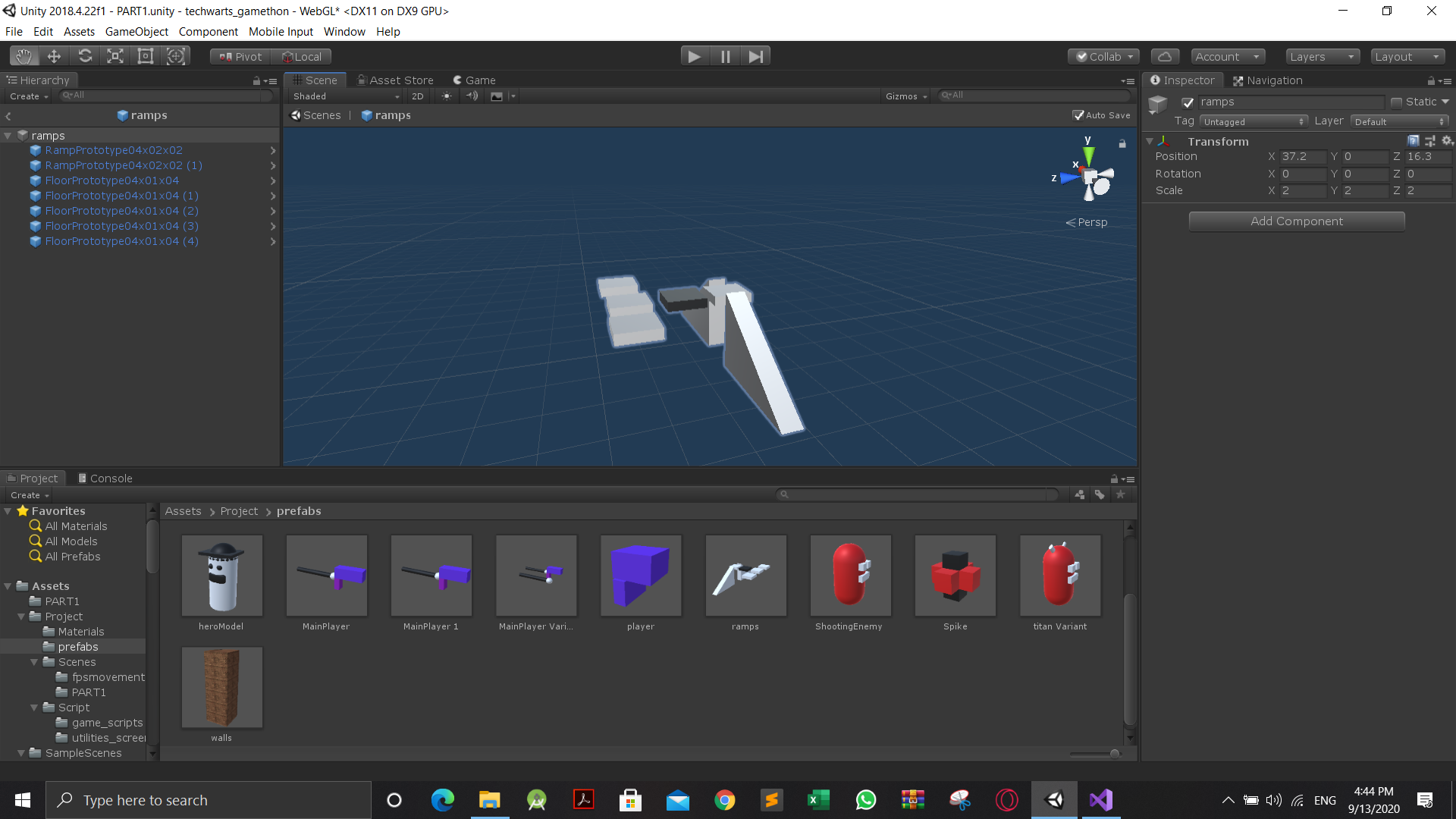
Task: Select the Rotate tool
Action: pyautogui.click(x=85, y=56)
